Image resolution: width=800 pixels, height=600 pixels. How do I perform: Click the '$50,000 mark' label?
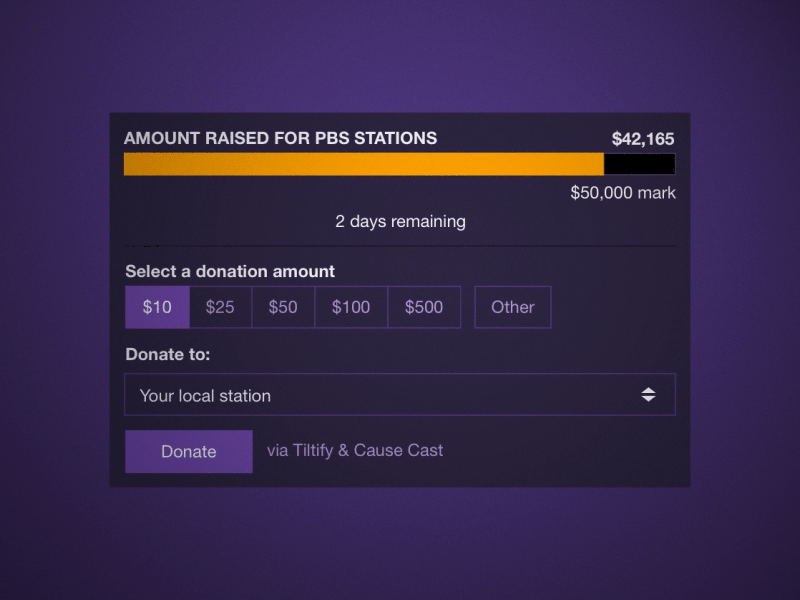pos(622,193)
